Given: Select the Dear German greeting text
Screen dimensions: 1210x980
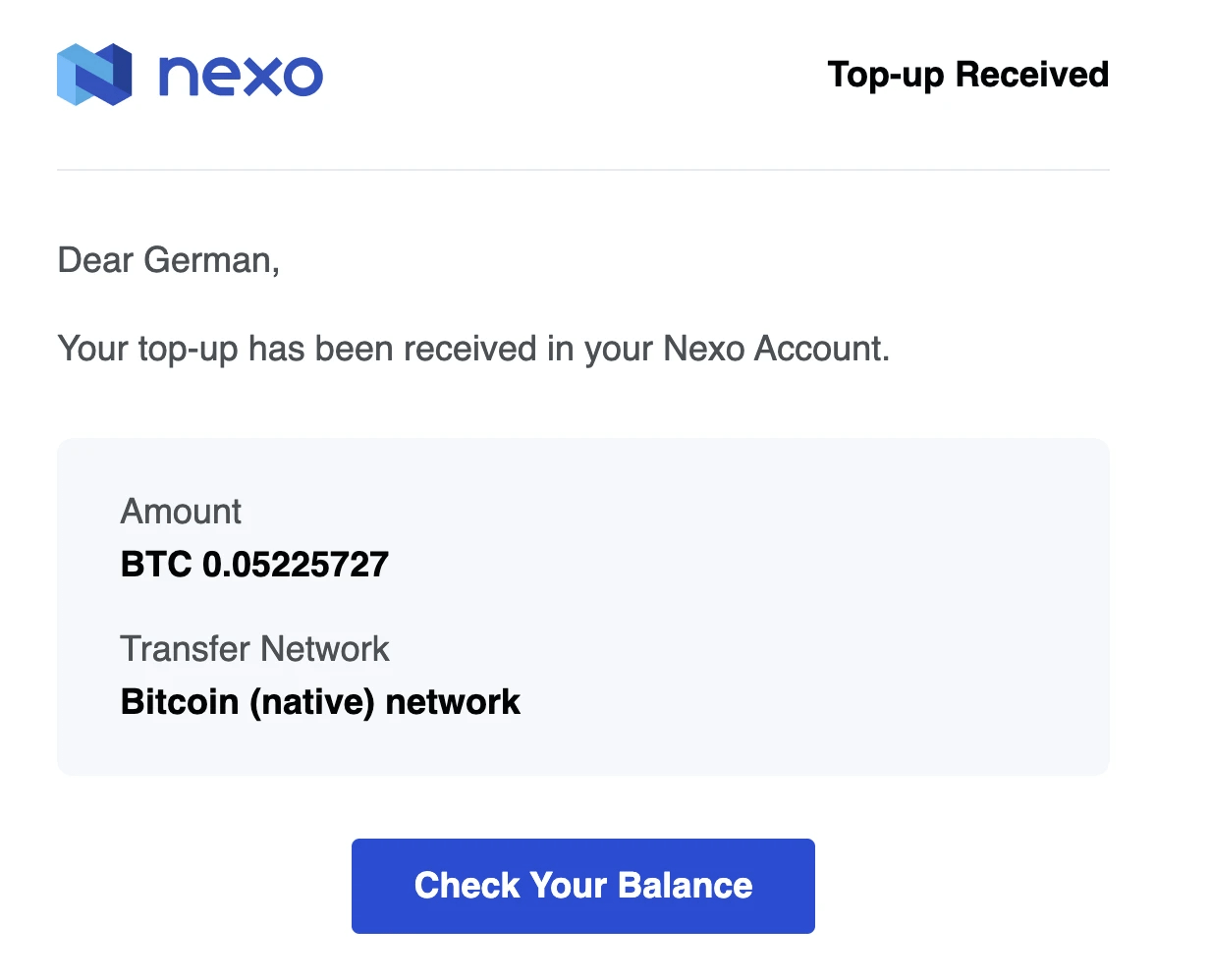Looking at the screenshot, I should [169, 260].
